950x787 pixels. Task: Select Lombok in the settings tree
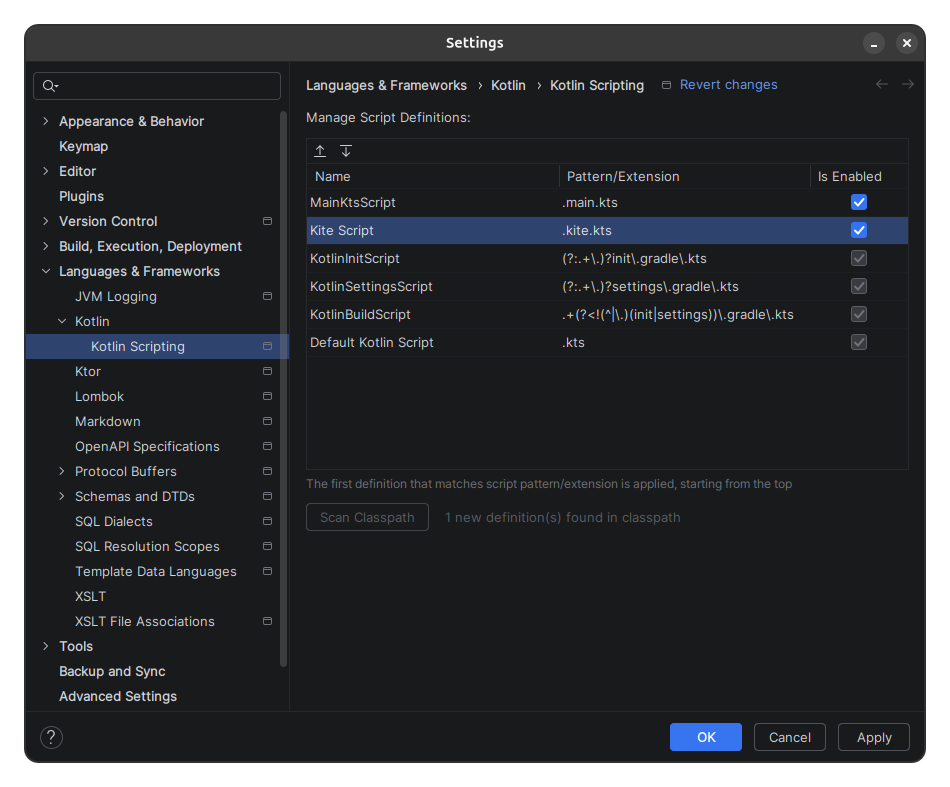99,396
